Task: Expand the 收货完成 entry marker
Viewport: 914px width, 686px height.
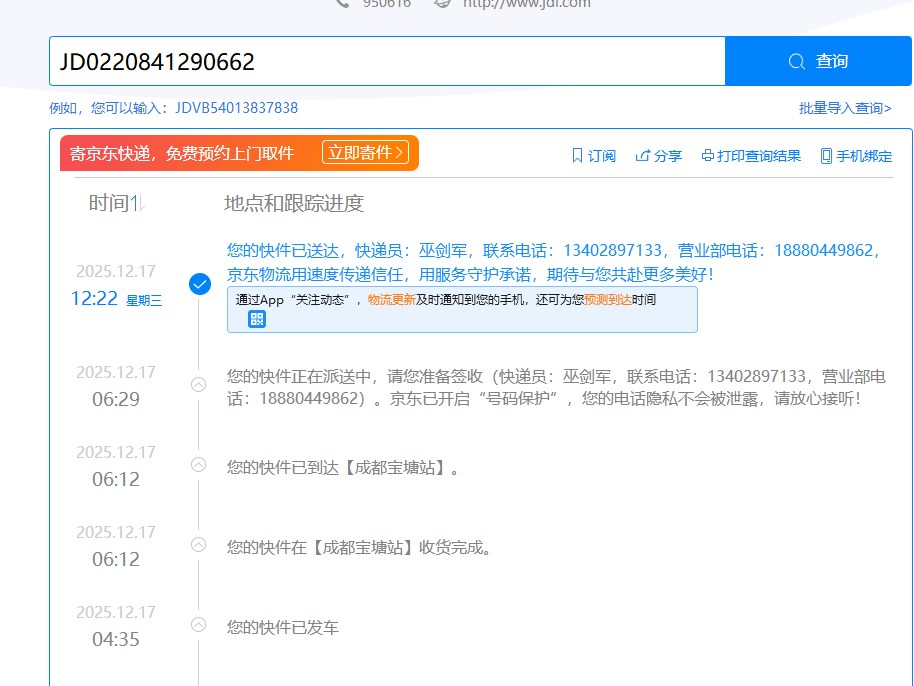Action: [198, 544]
